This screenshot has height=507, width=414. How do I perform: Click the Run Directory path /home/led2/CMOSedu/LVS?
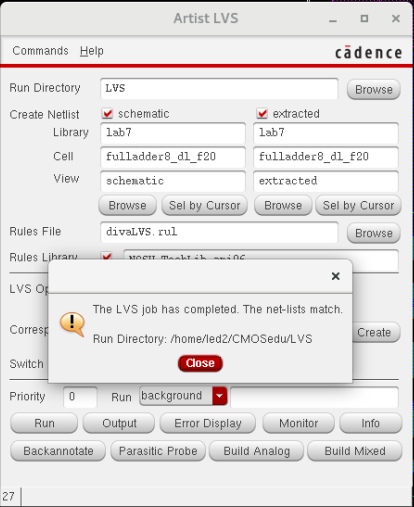pos(241,339)
